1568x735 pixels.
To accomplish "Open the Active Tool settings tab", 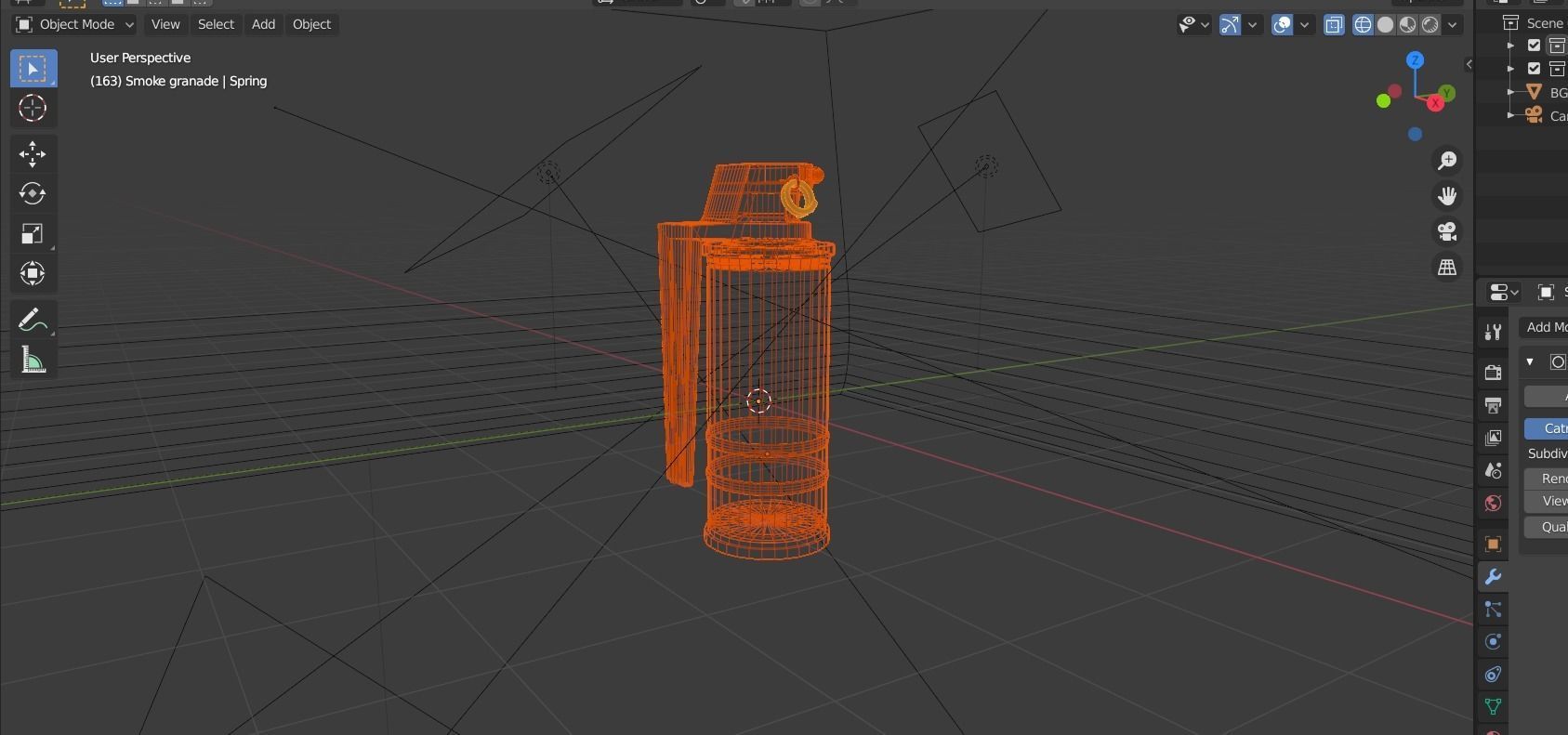I will pos(1493,332).
